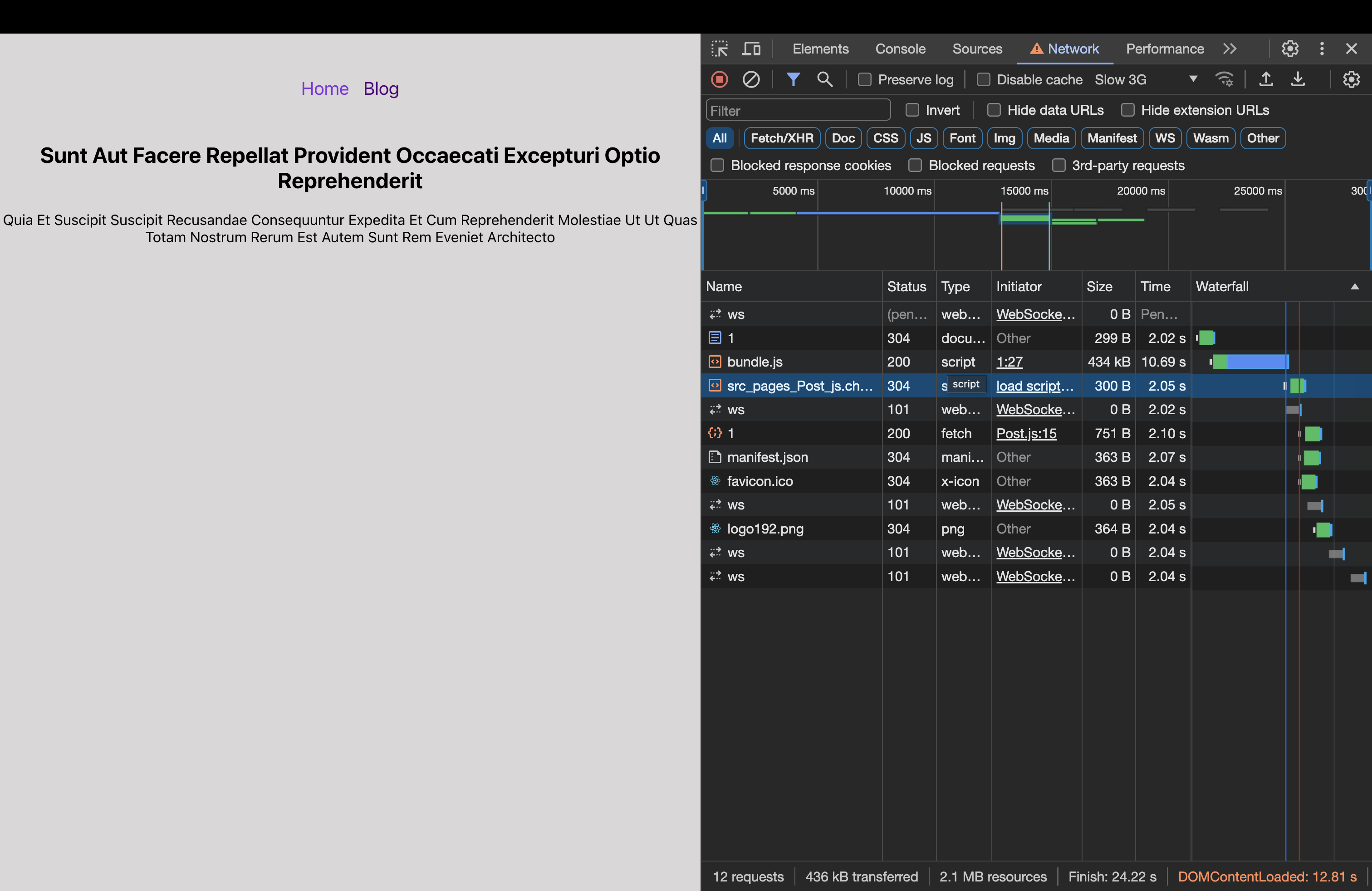Expand more DevTools tabs chevron

click(1230, 49)
